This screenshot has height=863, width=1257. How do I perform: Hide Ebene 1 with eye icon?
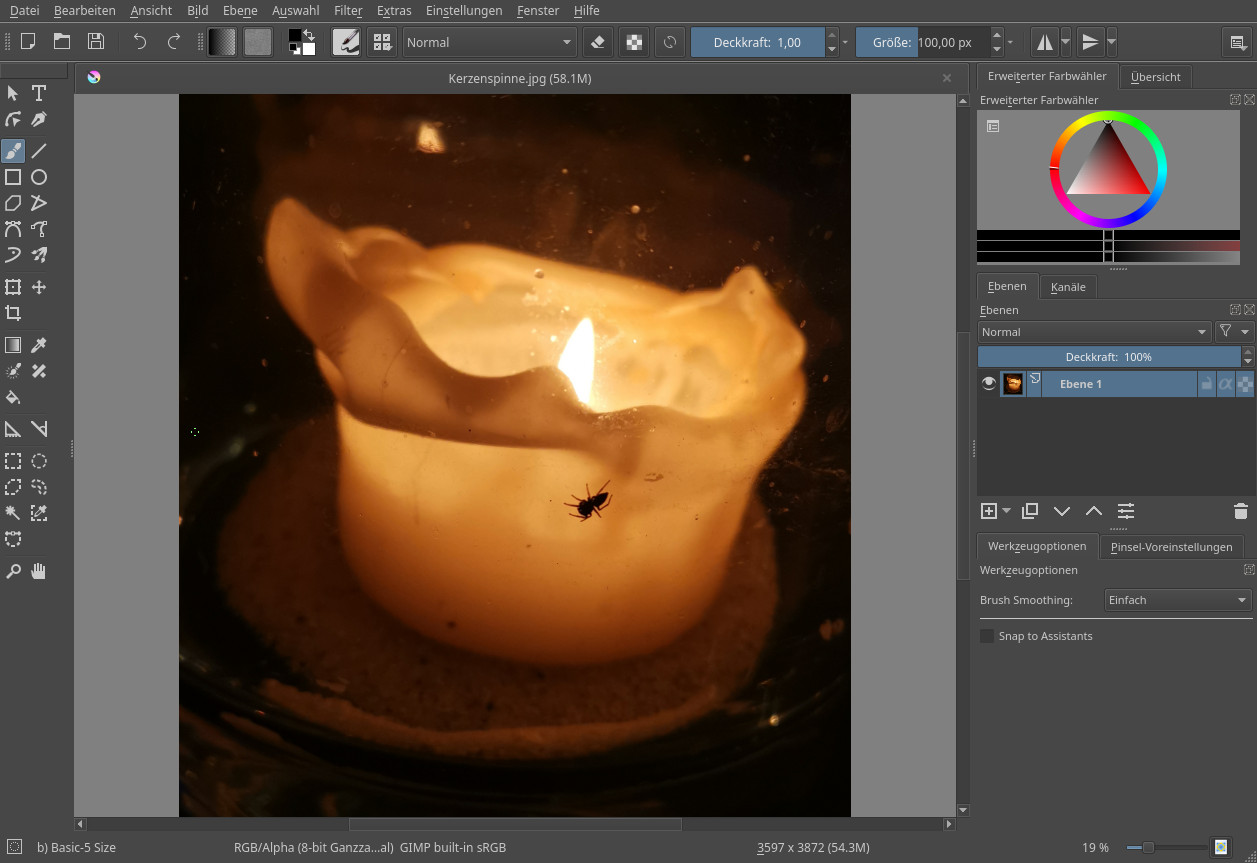coord(989,384)
